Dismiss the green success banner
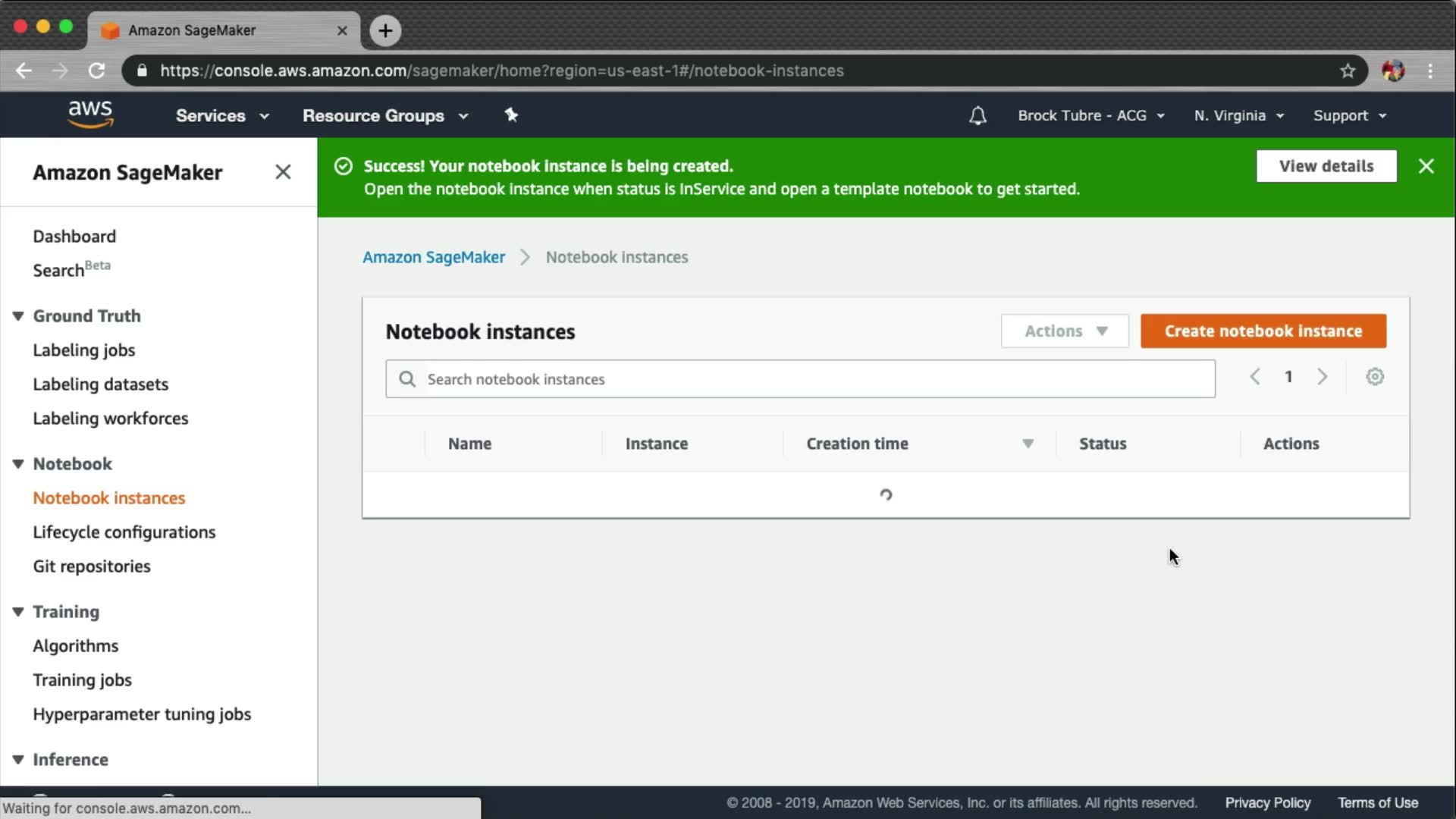 [x=1426, y=166]
